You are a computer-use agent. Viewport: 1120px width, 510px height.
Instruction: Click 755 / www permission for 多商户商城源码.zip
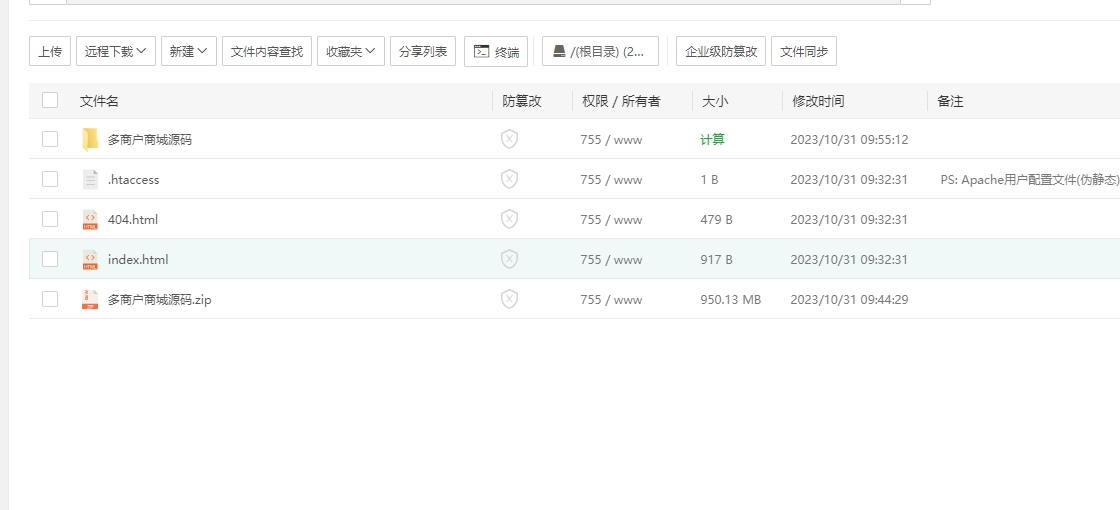(x=611, y=299)
